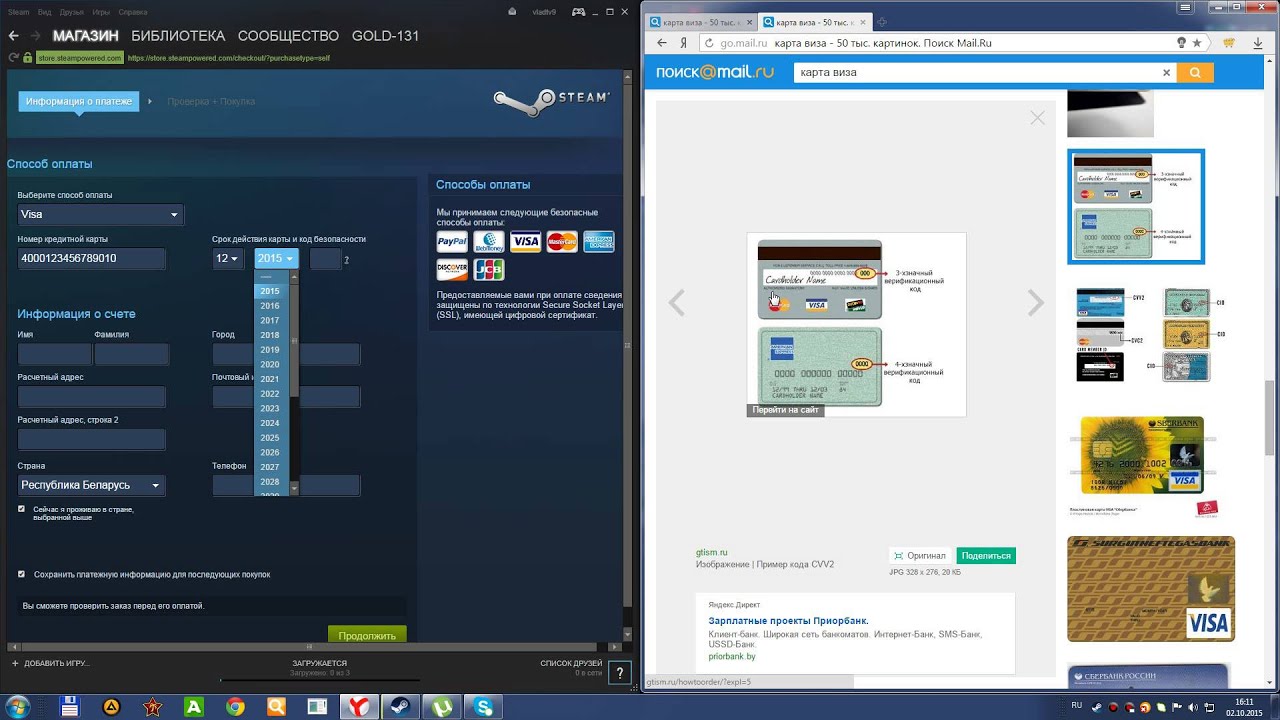
Task: Switch to БИБЛИОТЕКА section
Action: pyautogui.click(x=178, y=35)
